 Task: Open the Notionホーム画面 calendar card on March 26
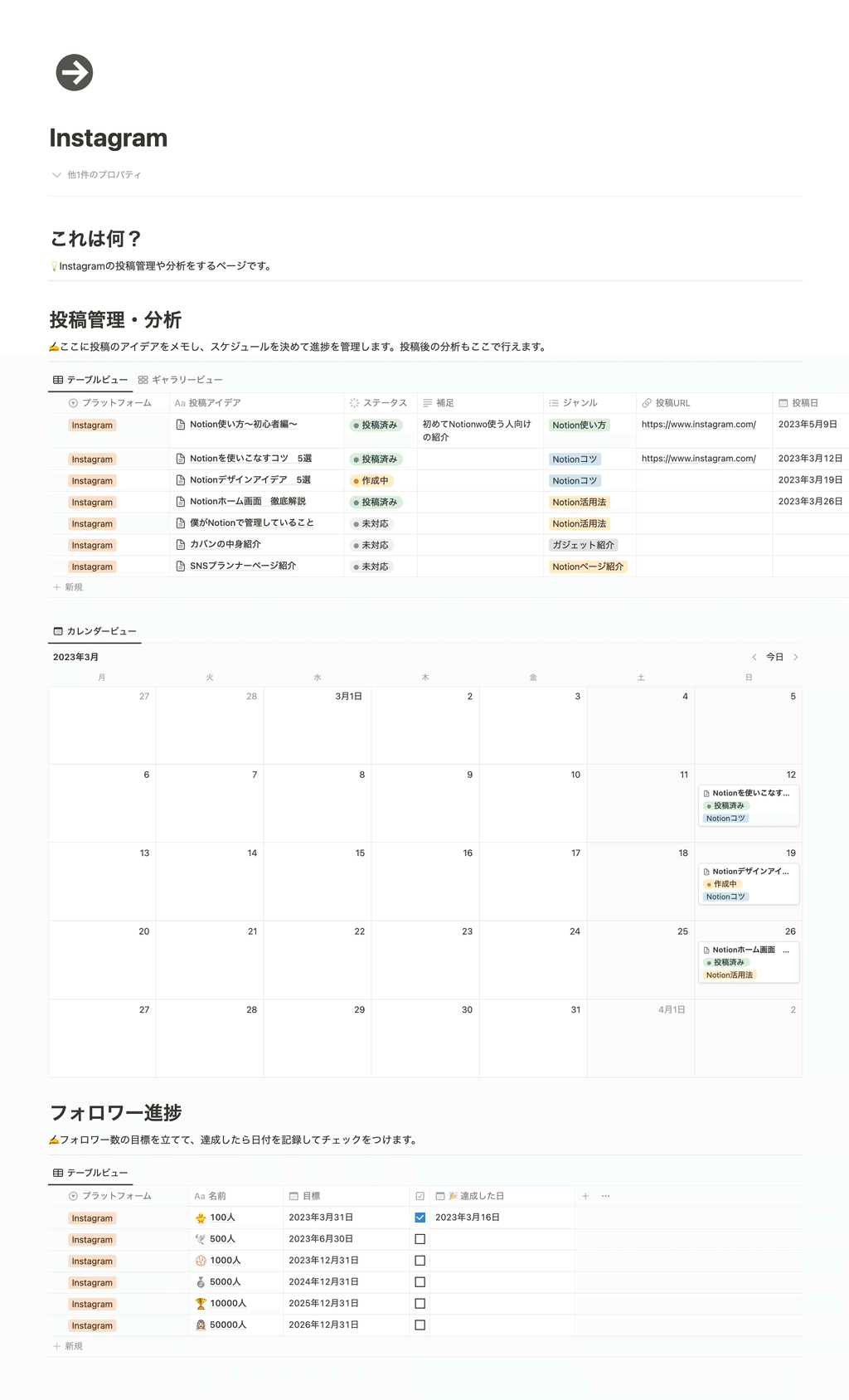749,962
